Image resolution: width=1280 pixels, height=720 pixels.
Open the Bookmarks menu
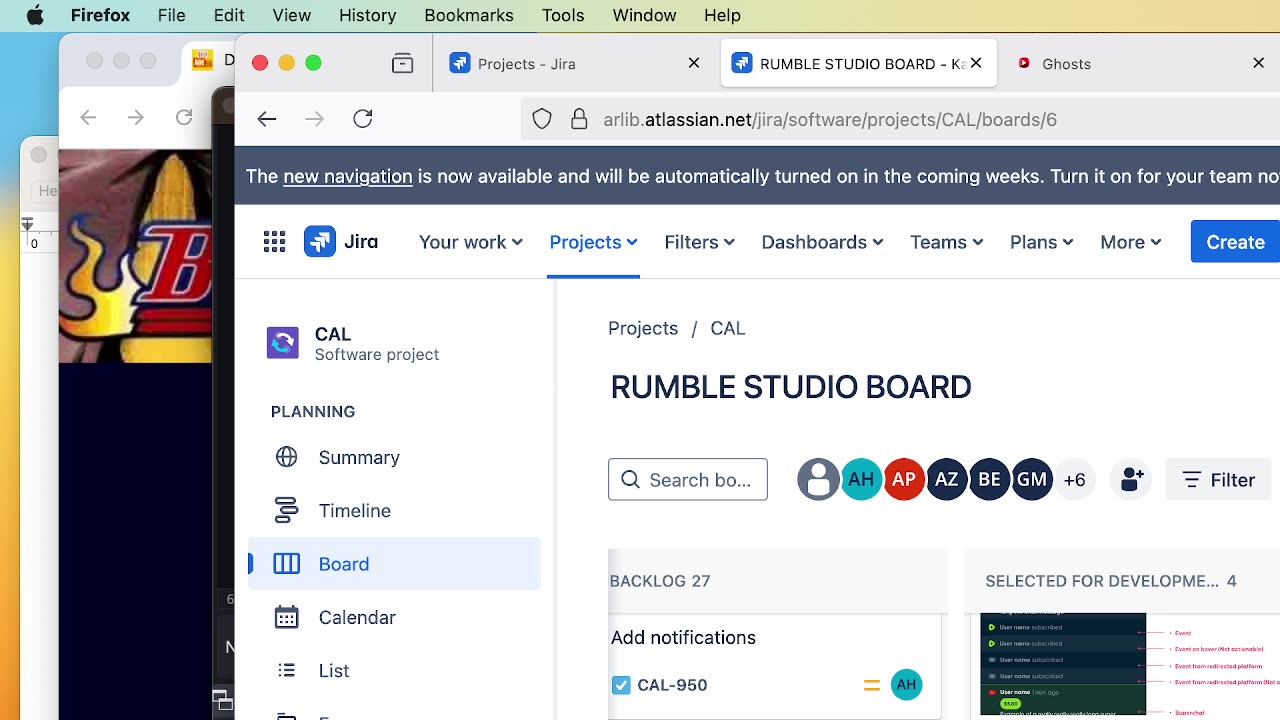(469, 15)
